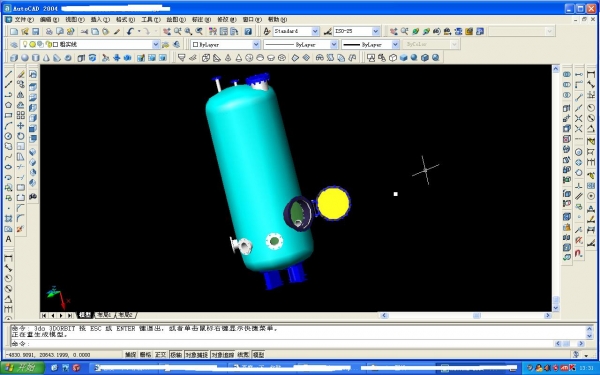Select the Sphere solid tool icon

24,58
